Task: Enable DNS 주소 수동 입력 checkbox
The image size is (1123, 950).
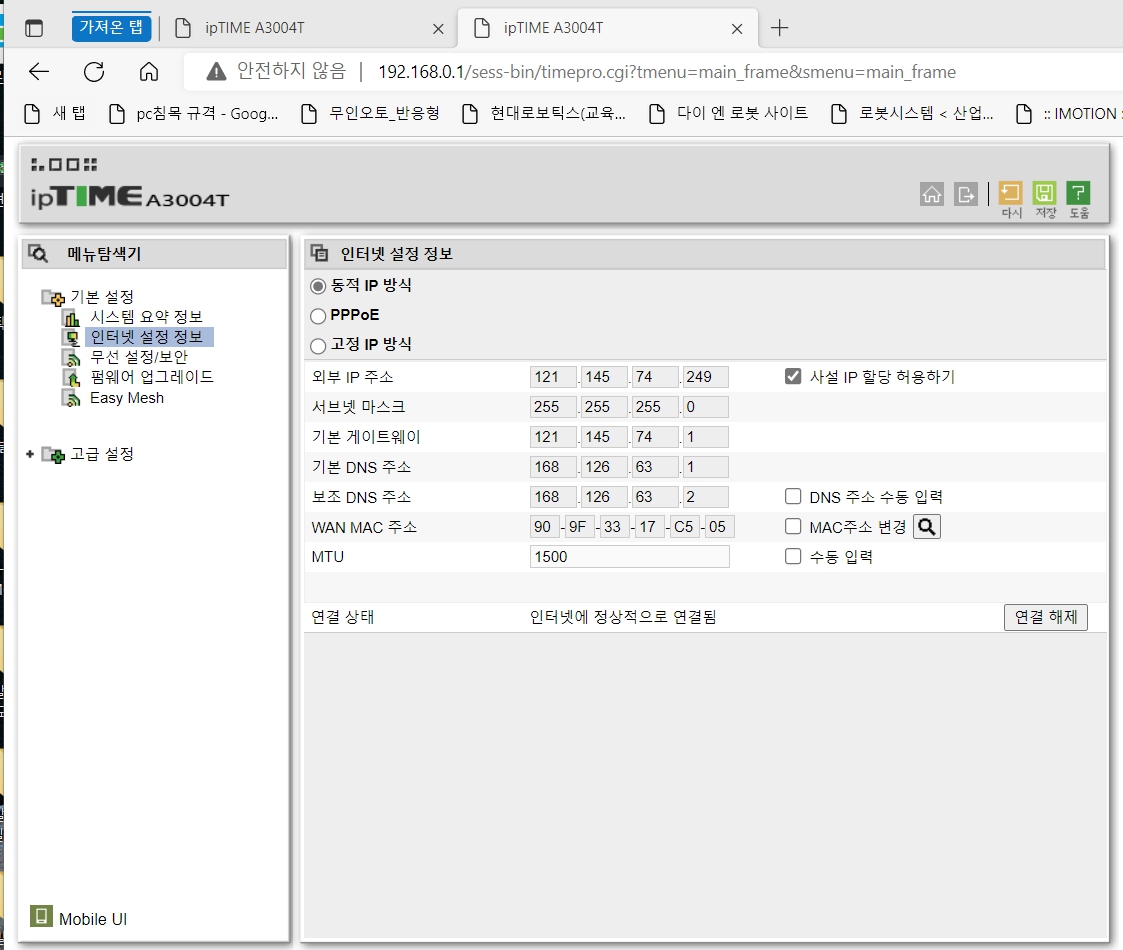Action: click(793, 496)
